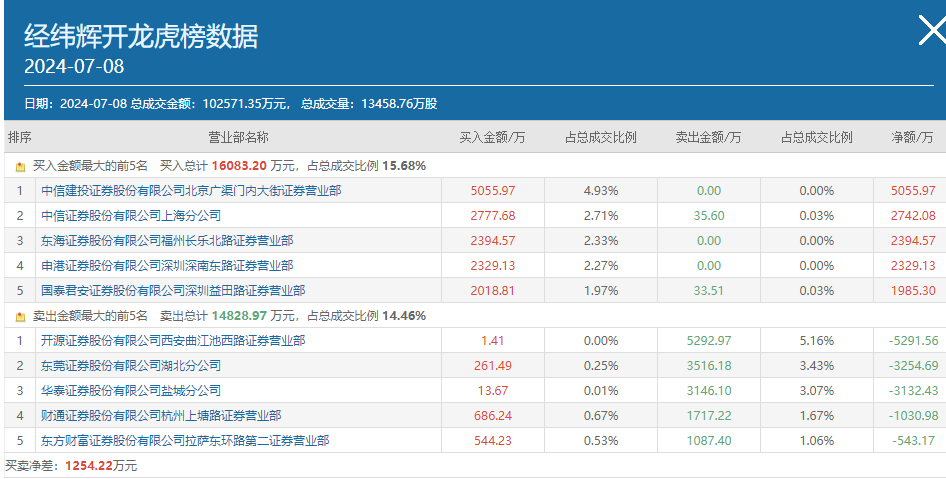
Task: Select net amount value -543.17
Action: click(x=913, y=441)
